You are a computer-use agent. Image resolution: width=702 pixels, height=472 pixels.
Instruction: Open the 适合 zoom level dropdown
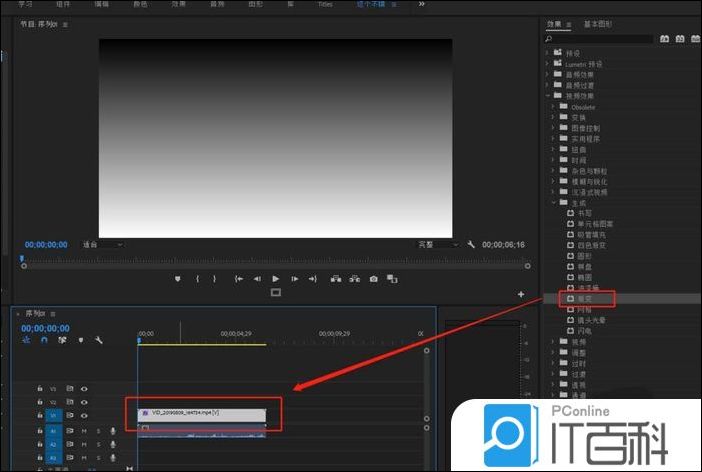tap(103, 244)
